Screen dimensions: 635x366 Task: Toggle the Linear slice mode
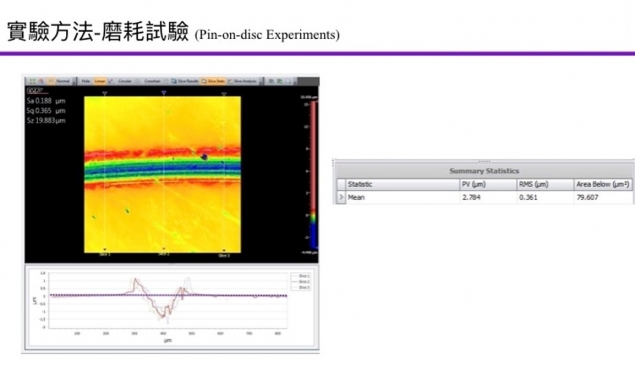click(100, 81)
